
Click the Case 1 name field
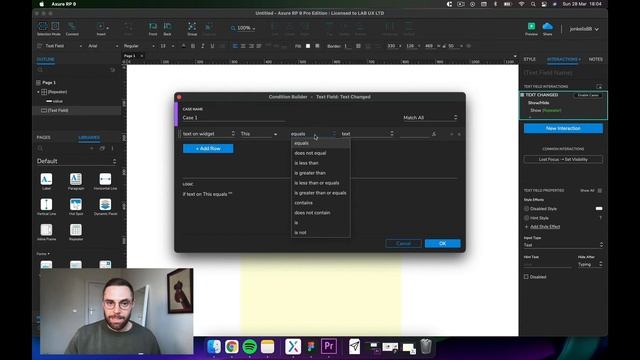tap(235, 118)
